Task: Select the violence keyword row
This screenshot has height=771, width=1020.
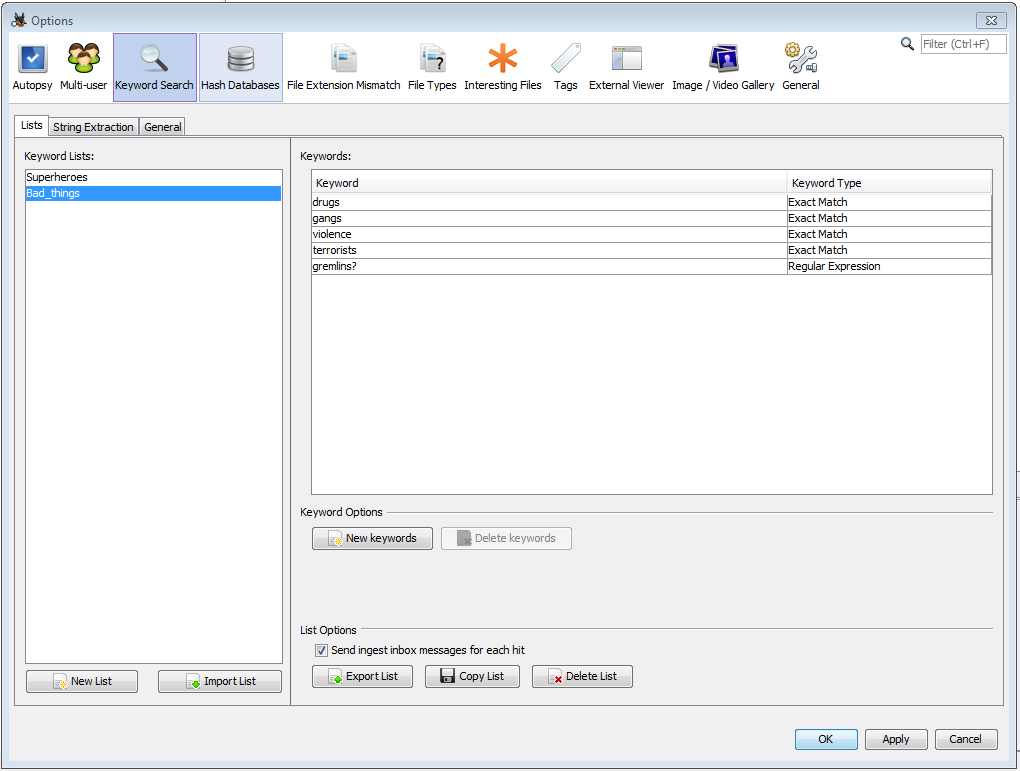Action: (652, 234)
